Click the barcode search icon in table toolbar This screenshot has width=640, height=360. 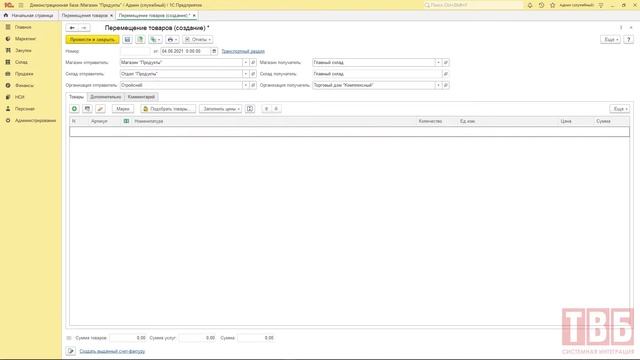tap(87, 109)
